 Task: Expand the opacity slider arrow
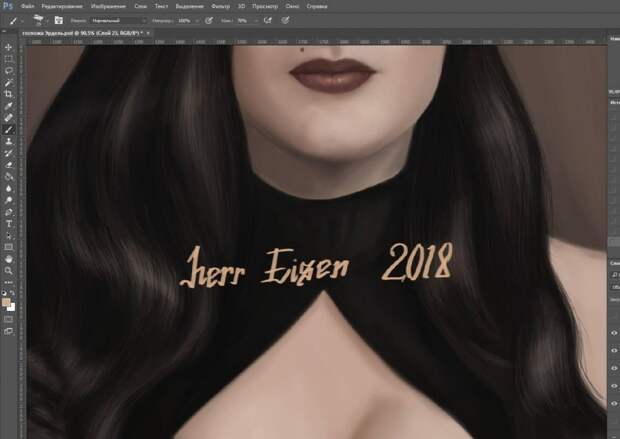(197, 21)
